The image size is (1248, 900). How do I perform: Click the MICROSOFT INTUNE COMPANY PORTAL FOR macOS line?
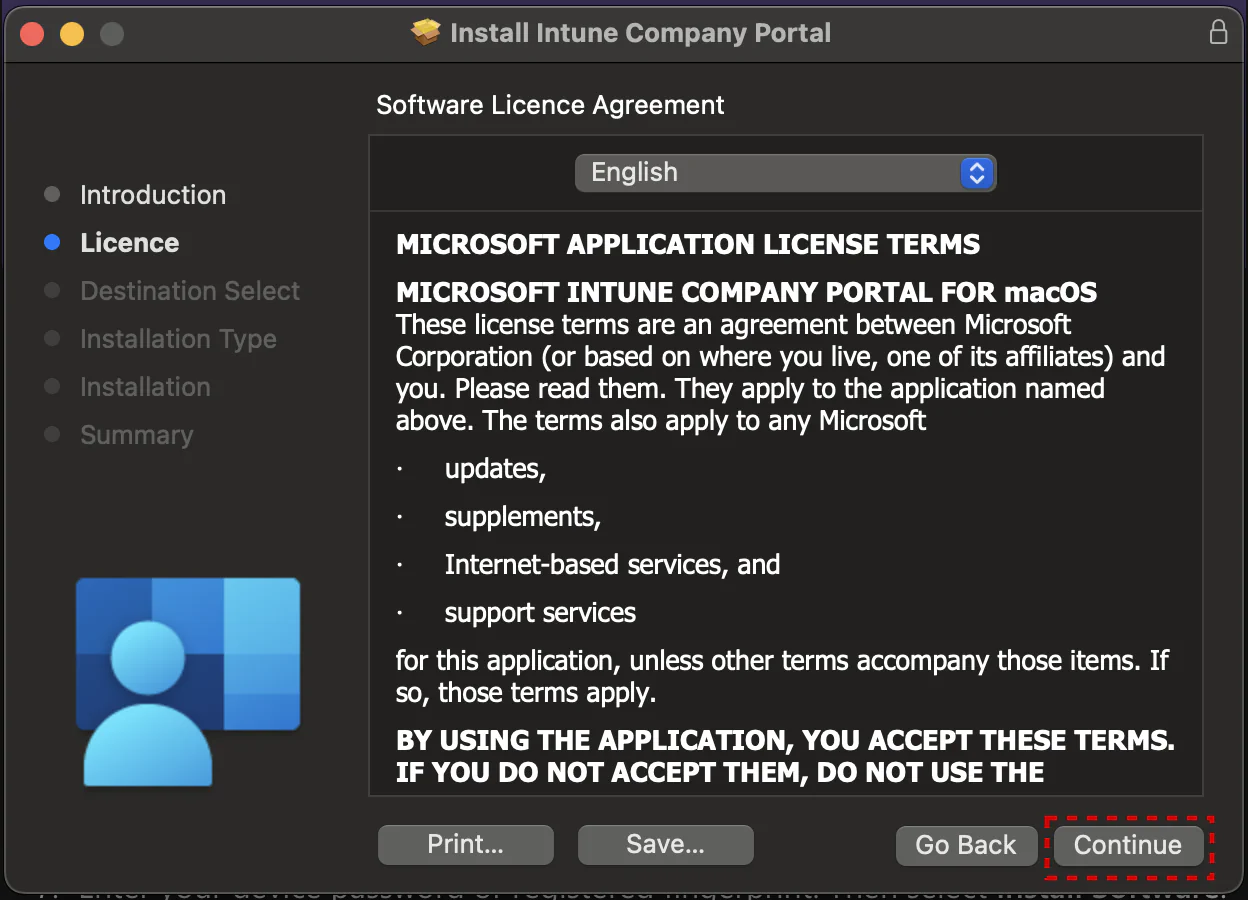click(746, 293)
